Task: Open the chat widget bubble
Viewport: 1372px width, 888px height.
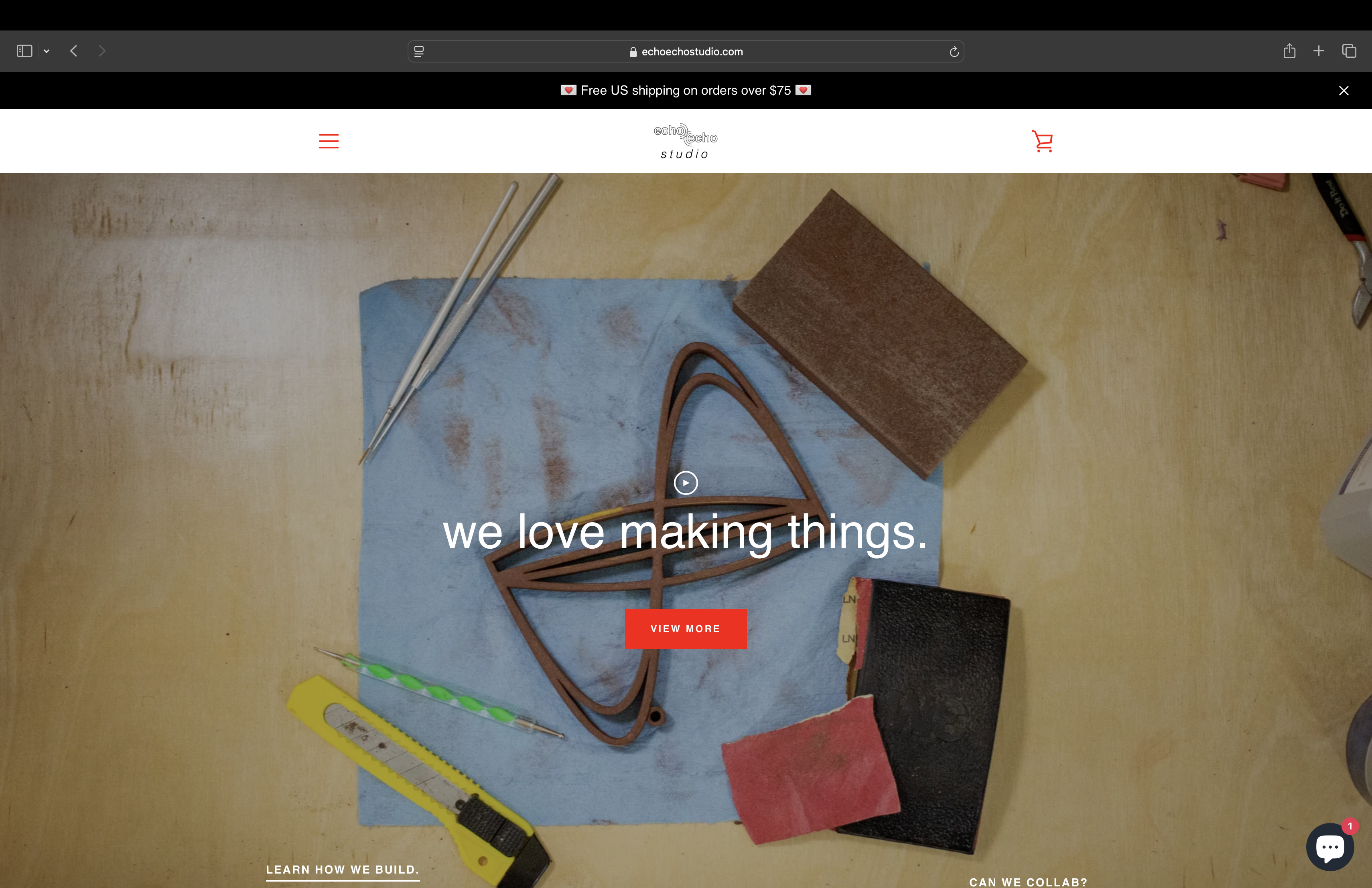Action: point(1330,847)
